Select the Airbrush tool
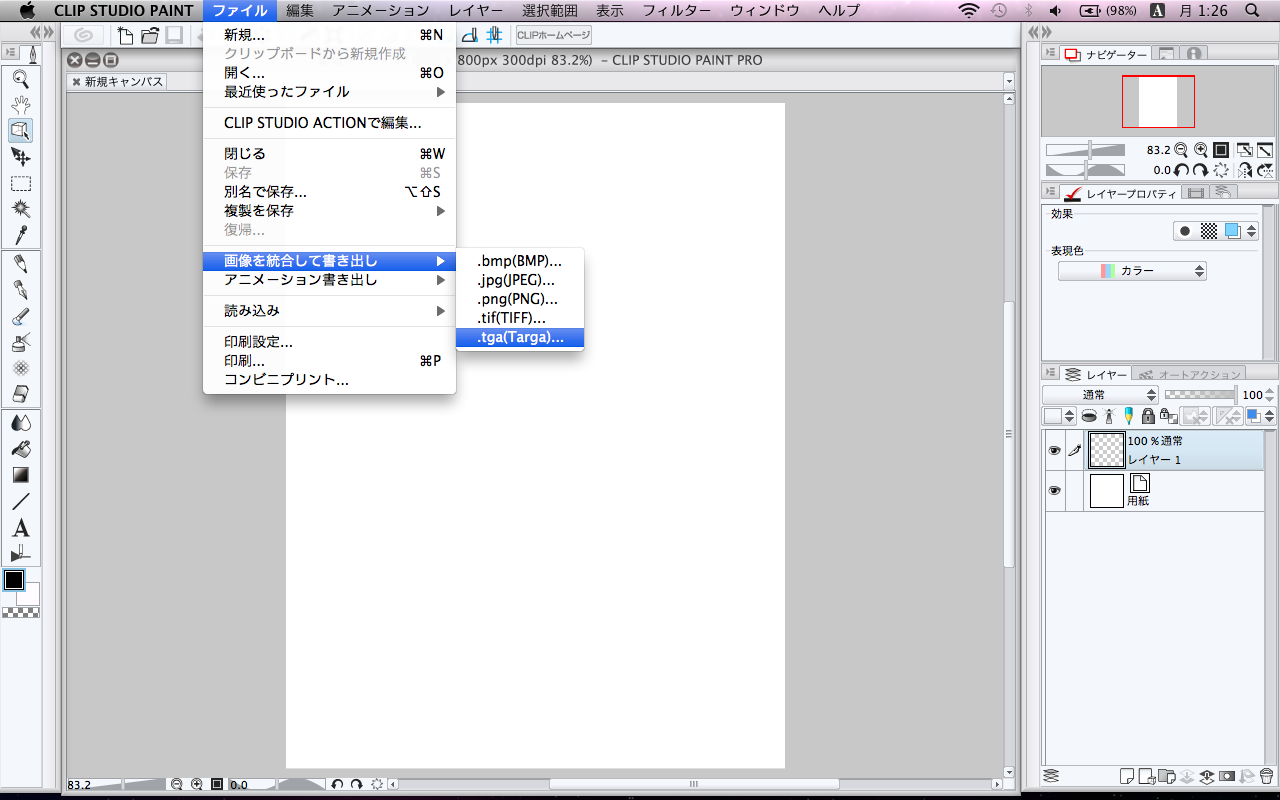The image size is (1280, 800). (x=20, y=342)
